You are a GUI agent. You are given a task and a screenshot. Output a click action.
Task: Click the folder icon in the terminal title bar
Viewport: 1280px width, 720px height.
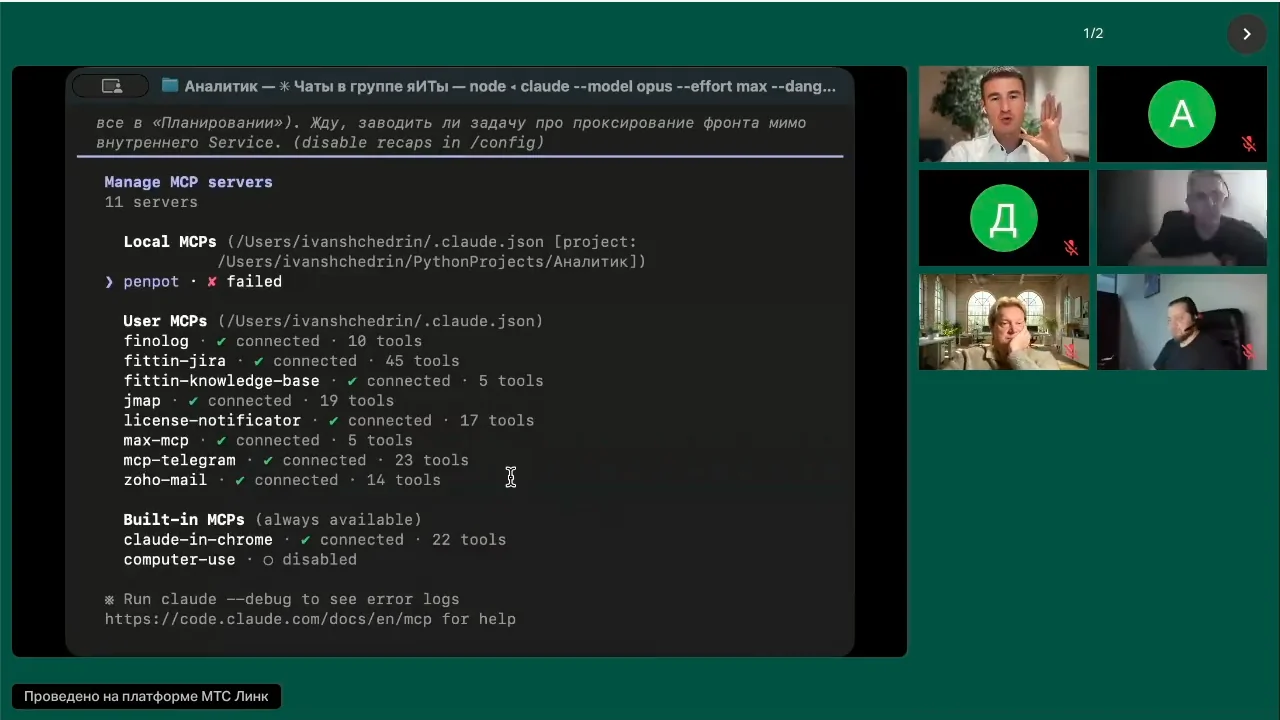(169, 86)
